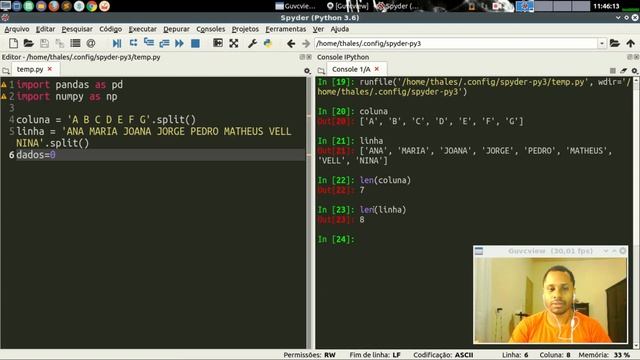
Task: Run the file with the blue play icon
Action: coord(117,43)
